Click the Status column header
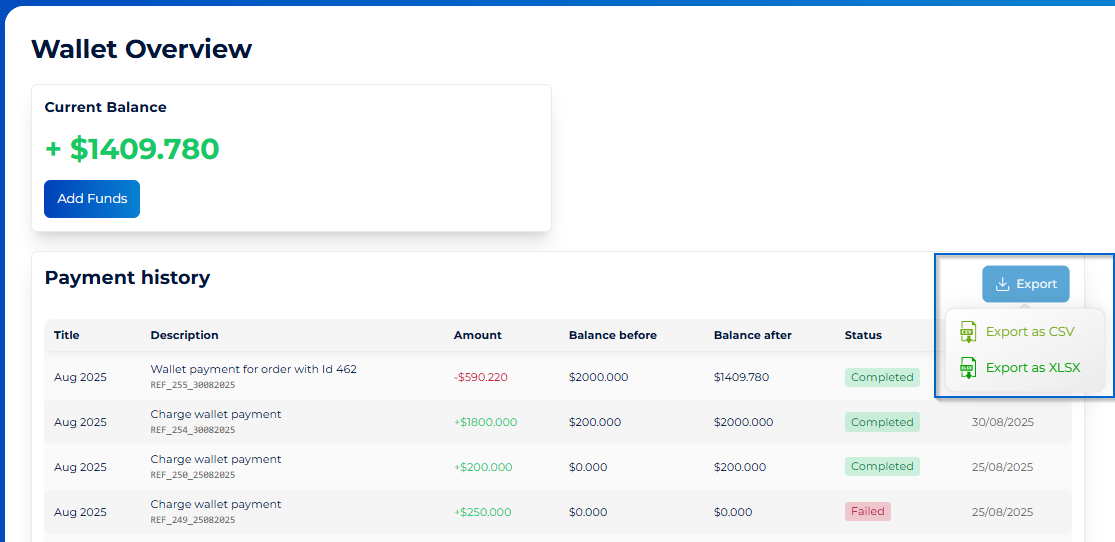The width and height of the screenshot is (1115, 542). point(863,335)
